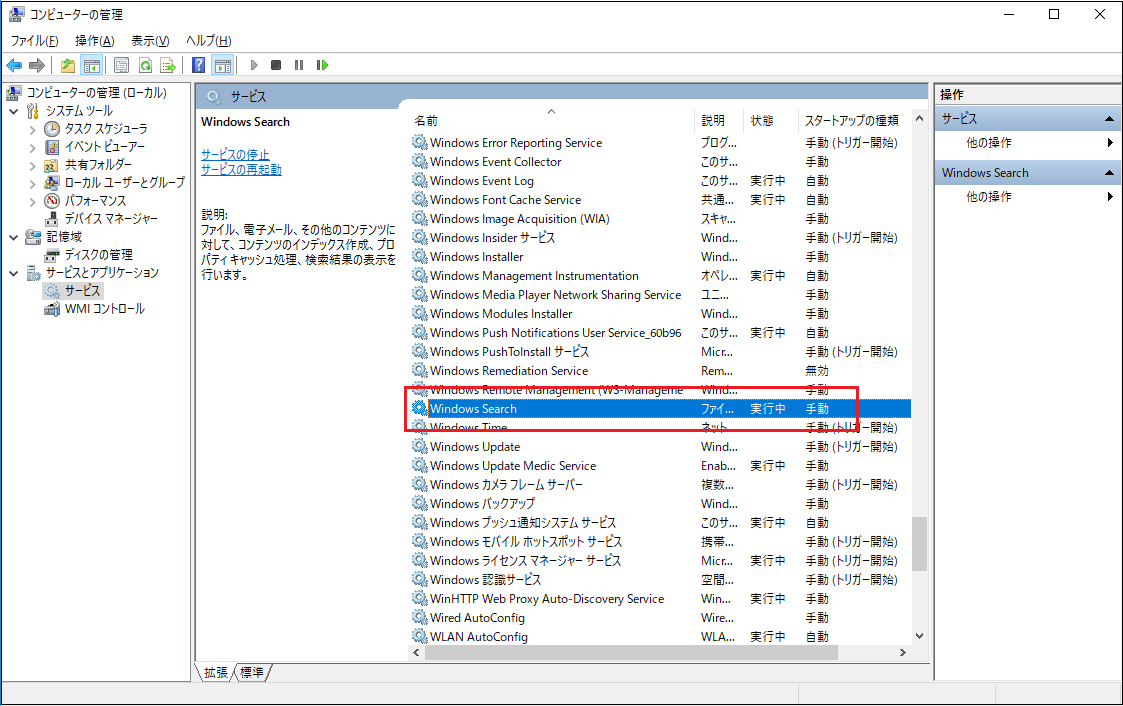
Task: Open the ファイル(F) menu
Action: [x=34, y=41]
